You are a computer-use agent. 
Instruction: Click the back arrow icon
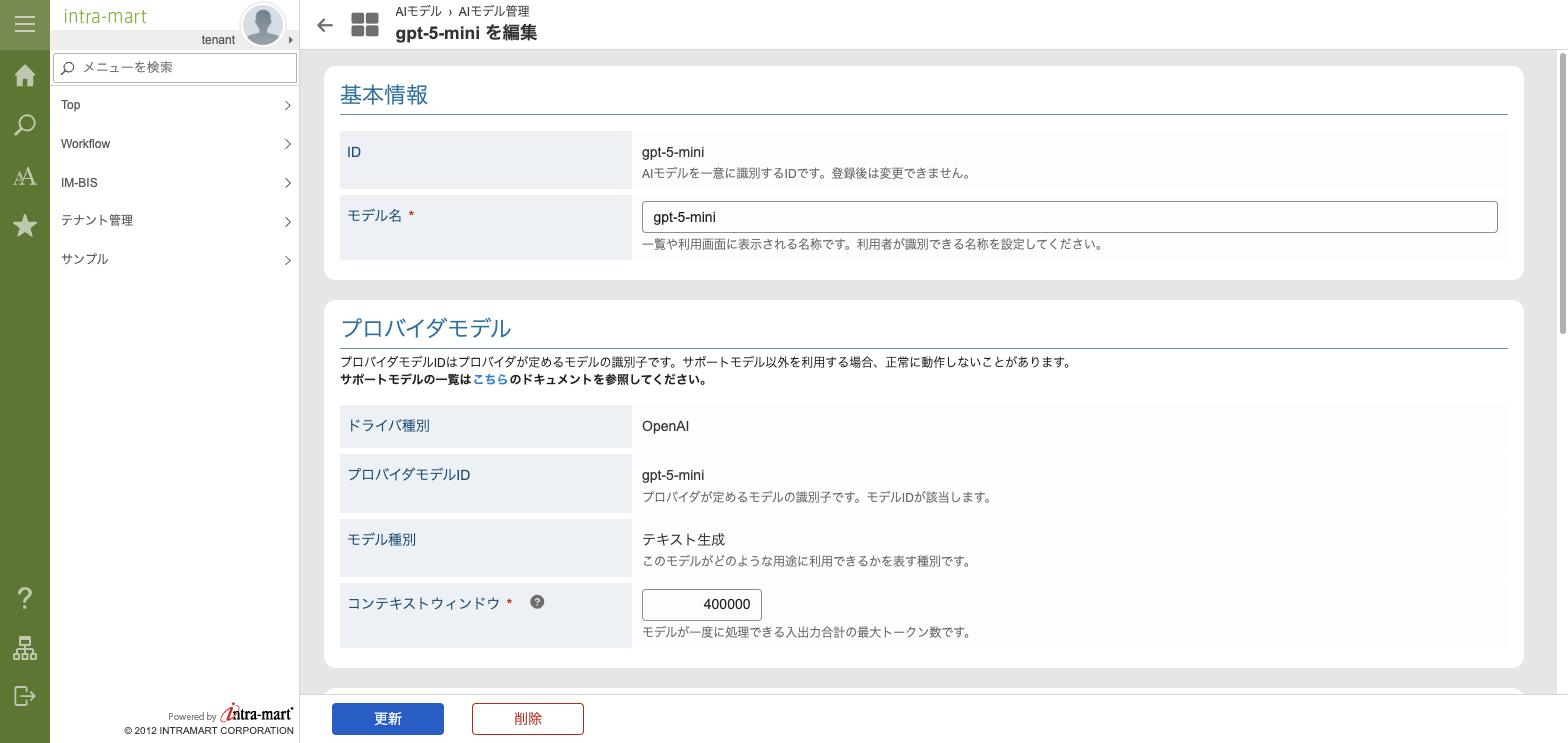[x=325, y=25]
